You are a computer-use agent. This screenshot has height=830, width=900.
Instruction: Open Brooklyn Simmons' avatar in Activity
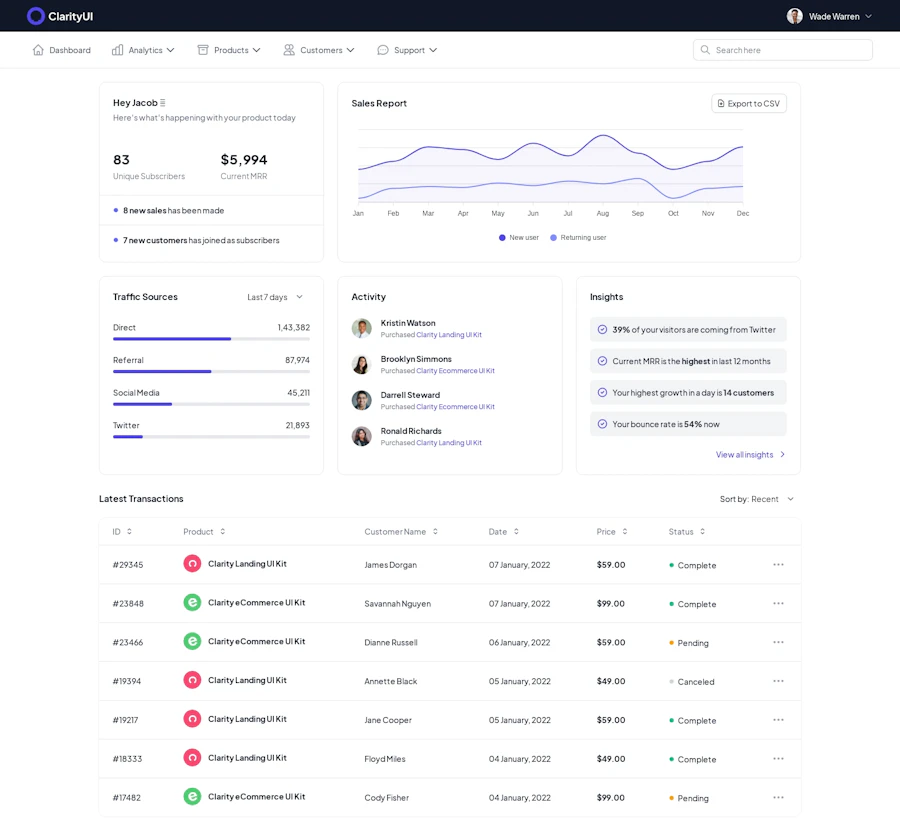point(362,364)
